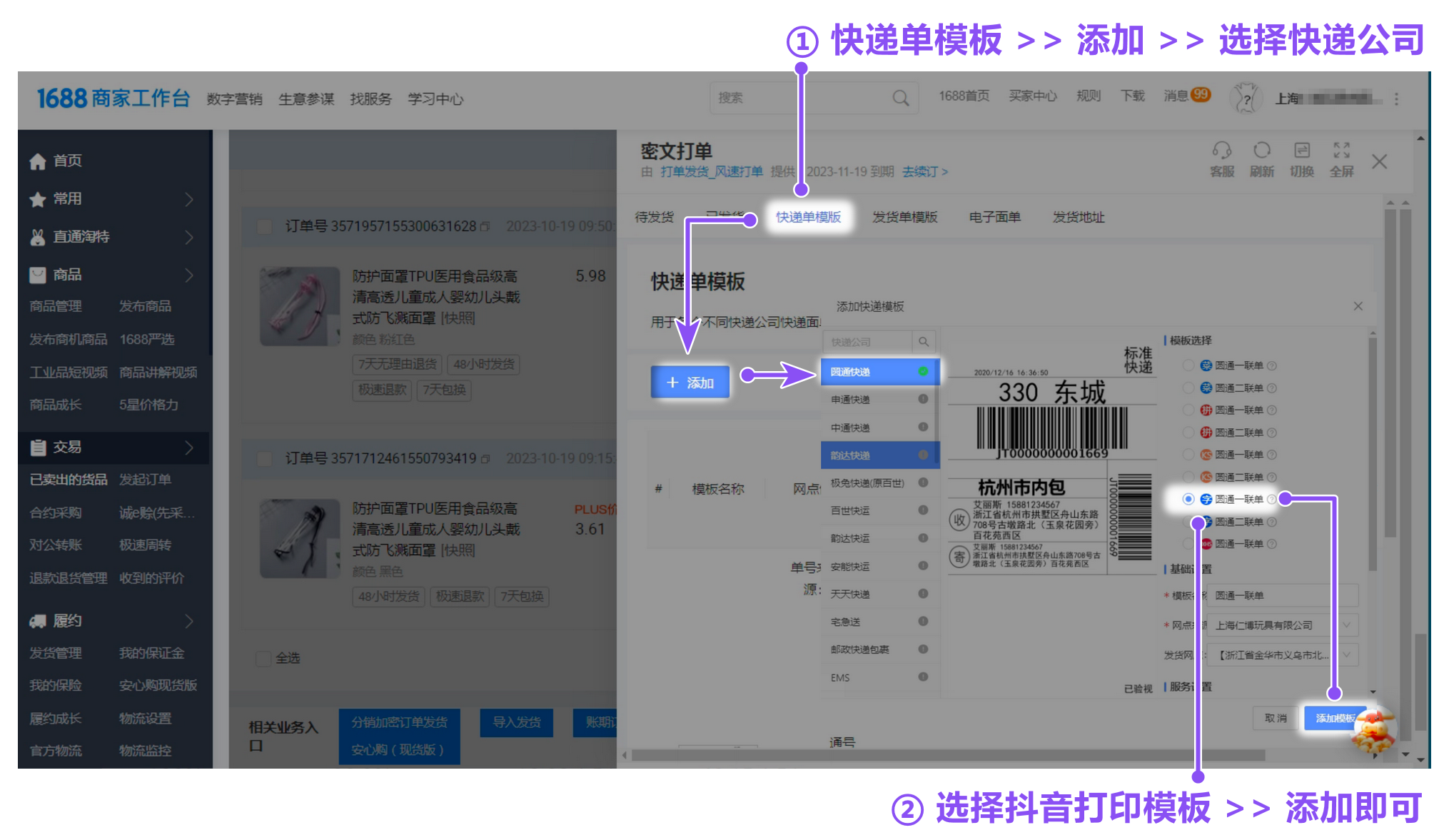This screenshot has height=840, width=1449.
Task: Open user avatar icon in header
Action: pyautogui.click(x=1246, y=98)
